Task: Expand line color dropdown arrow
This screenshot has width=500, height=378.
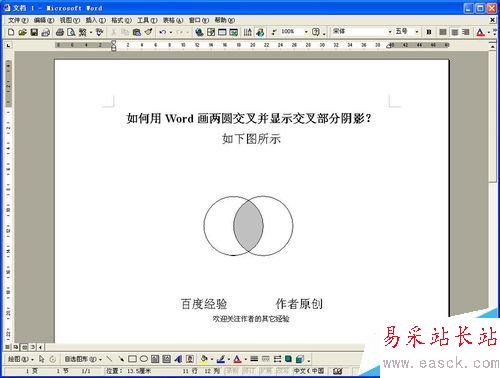Action: (x=229, y=359)
